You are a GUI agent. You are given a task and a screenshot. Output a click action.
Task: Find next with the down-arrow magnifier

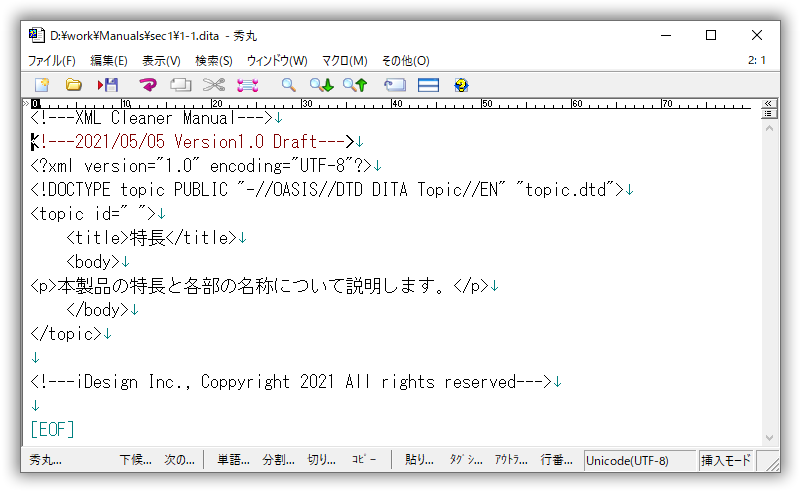(x=321, y=85)
